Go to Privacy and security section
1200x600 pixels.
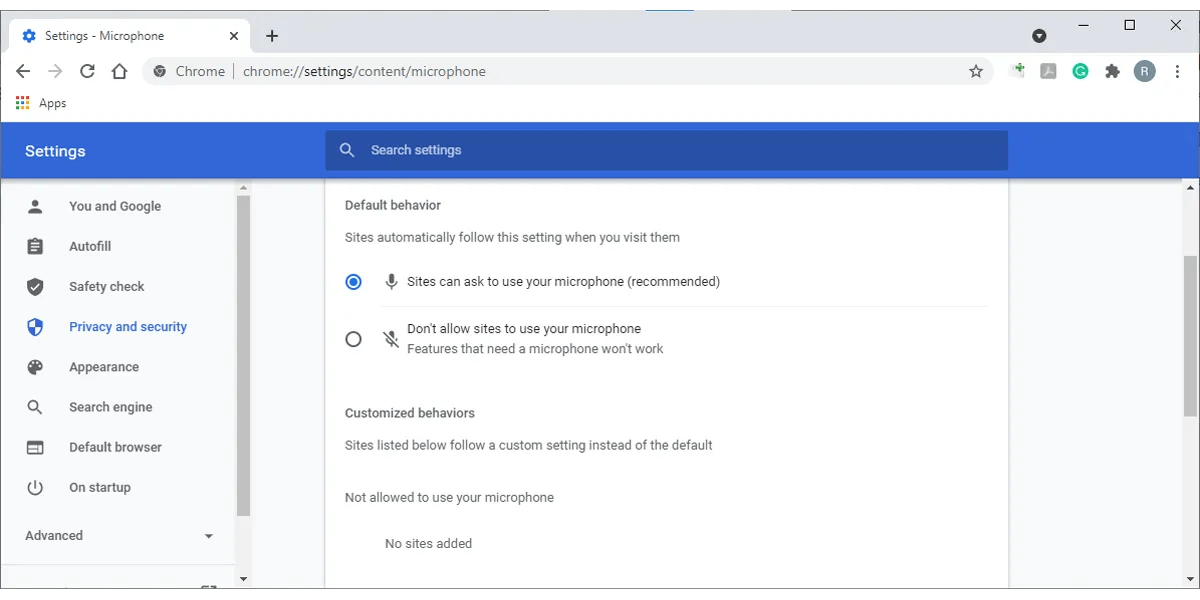127,326
